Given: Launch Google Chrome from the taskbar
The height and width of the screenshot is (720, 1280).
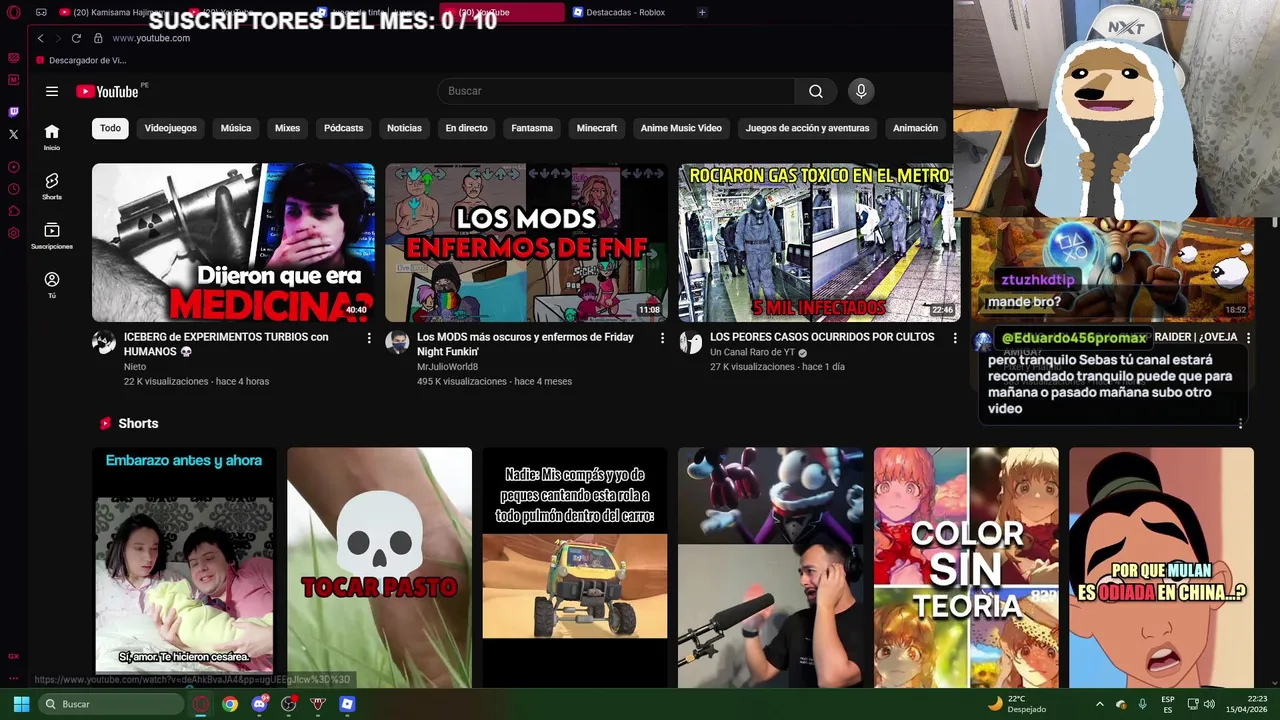Looking at the screenshot, I should pos(230,704).
